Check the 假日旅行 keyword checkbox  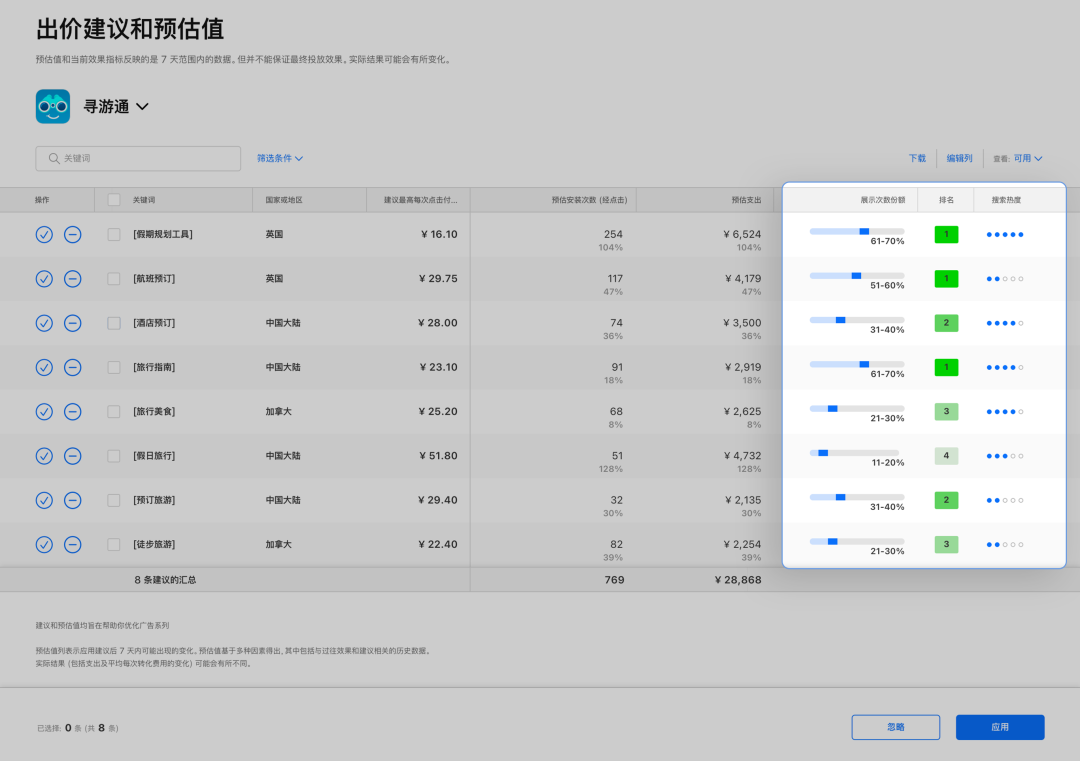click(x=114, y=456)
